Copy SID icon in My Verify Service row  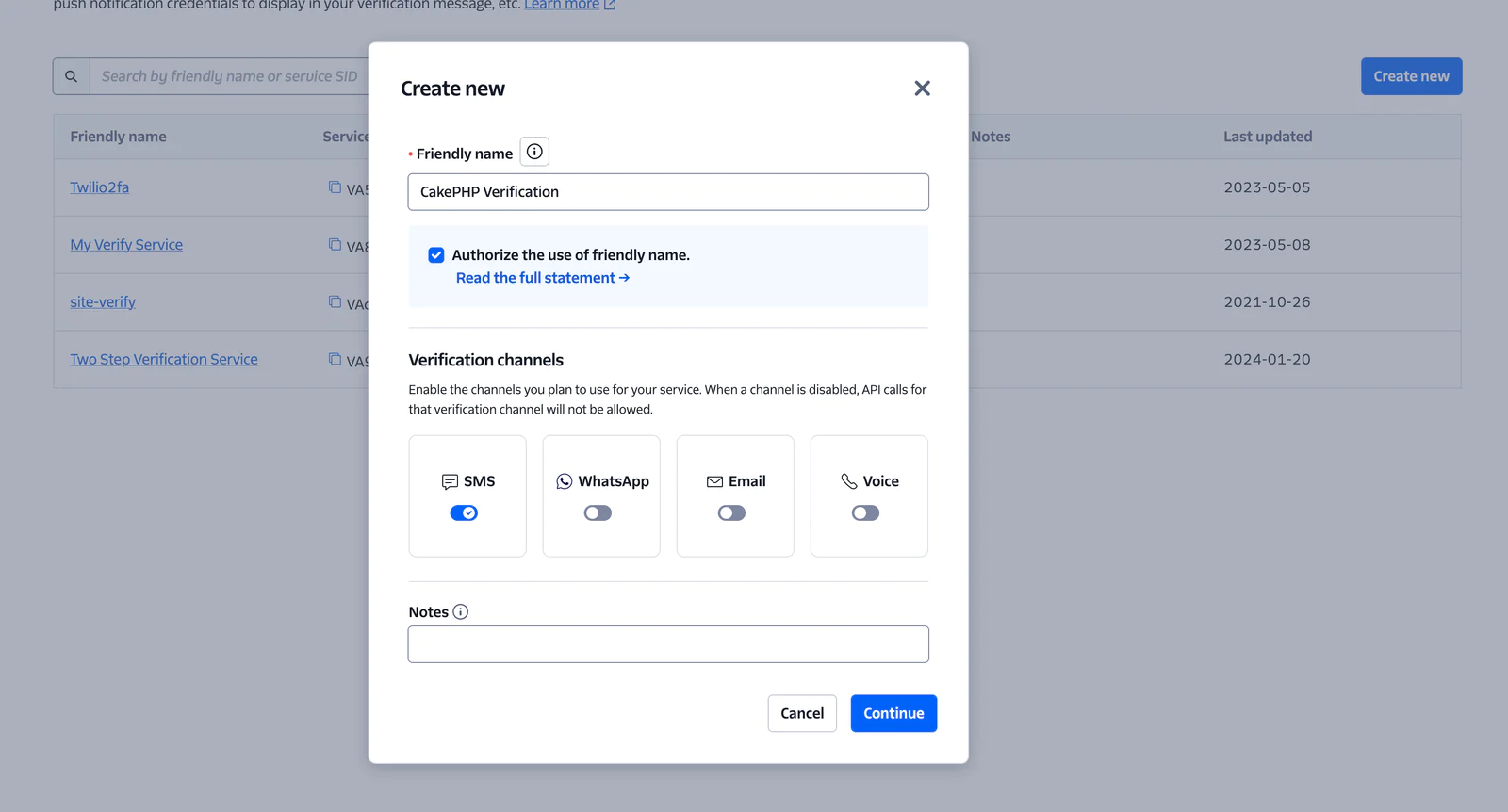tap(335, 245)
